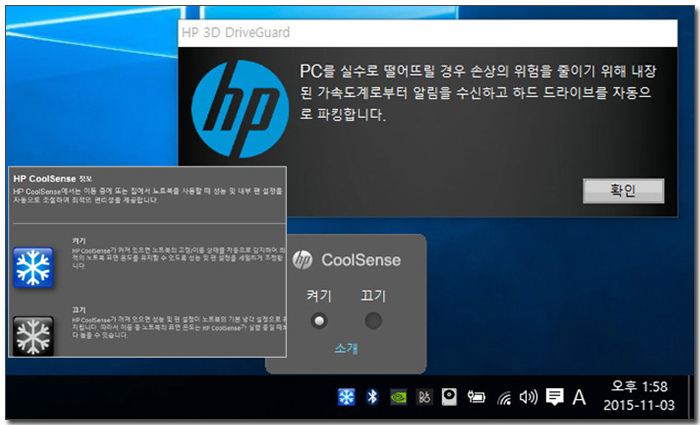Click the 끄기 heading in CoolSense info panel
The width and height of the screenshot is (700, 425).
79,309
